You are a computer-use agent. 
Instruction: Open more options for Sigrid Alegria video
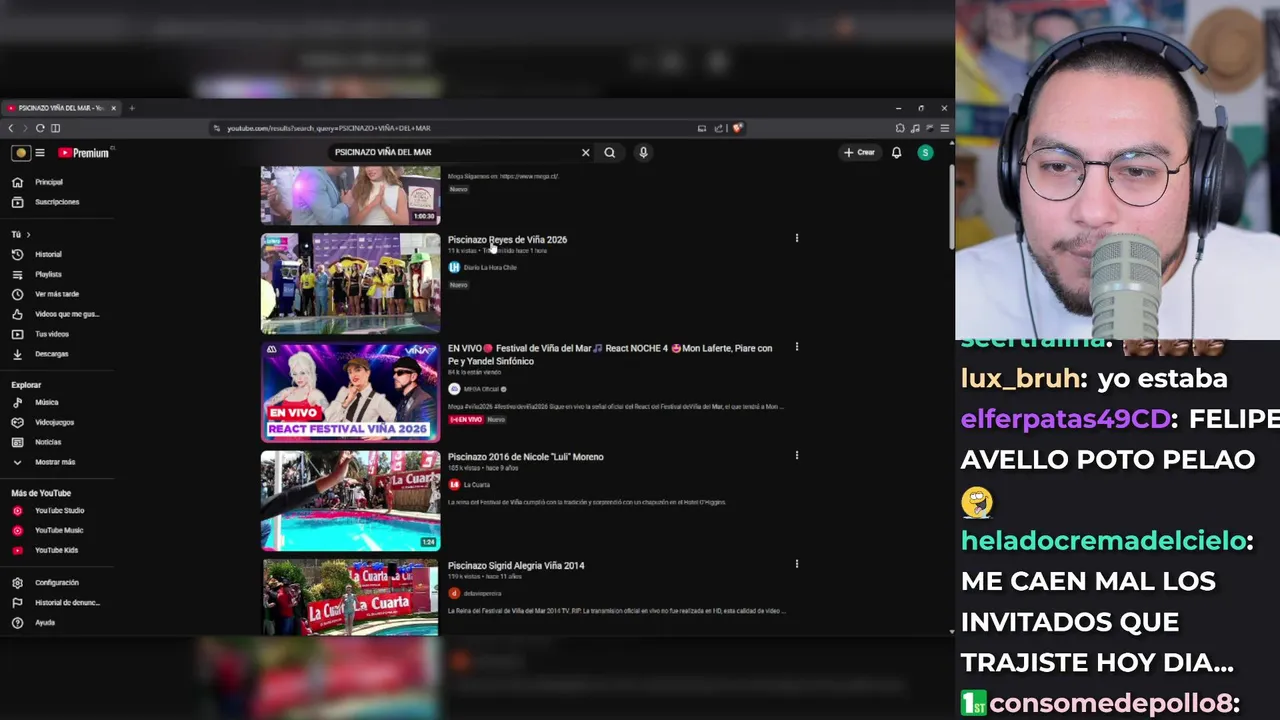coord(797,565)
